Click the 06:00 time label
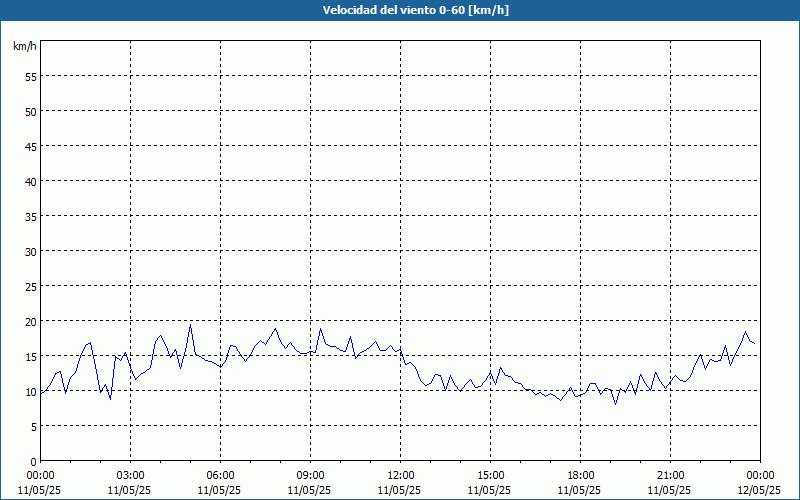This screenshot has width=800, height=500. point(220,475)
